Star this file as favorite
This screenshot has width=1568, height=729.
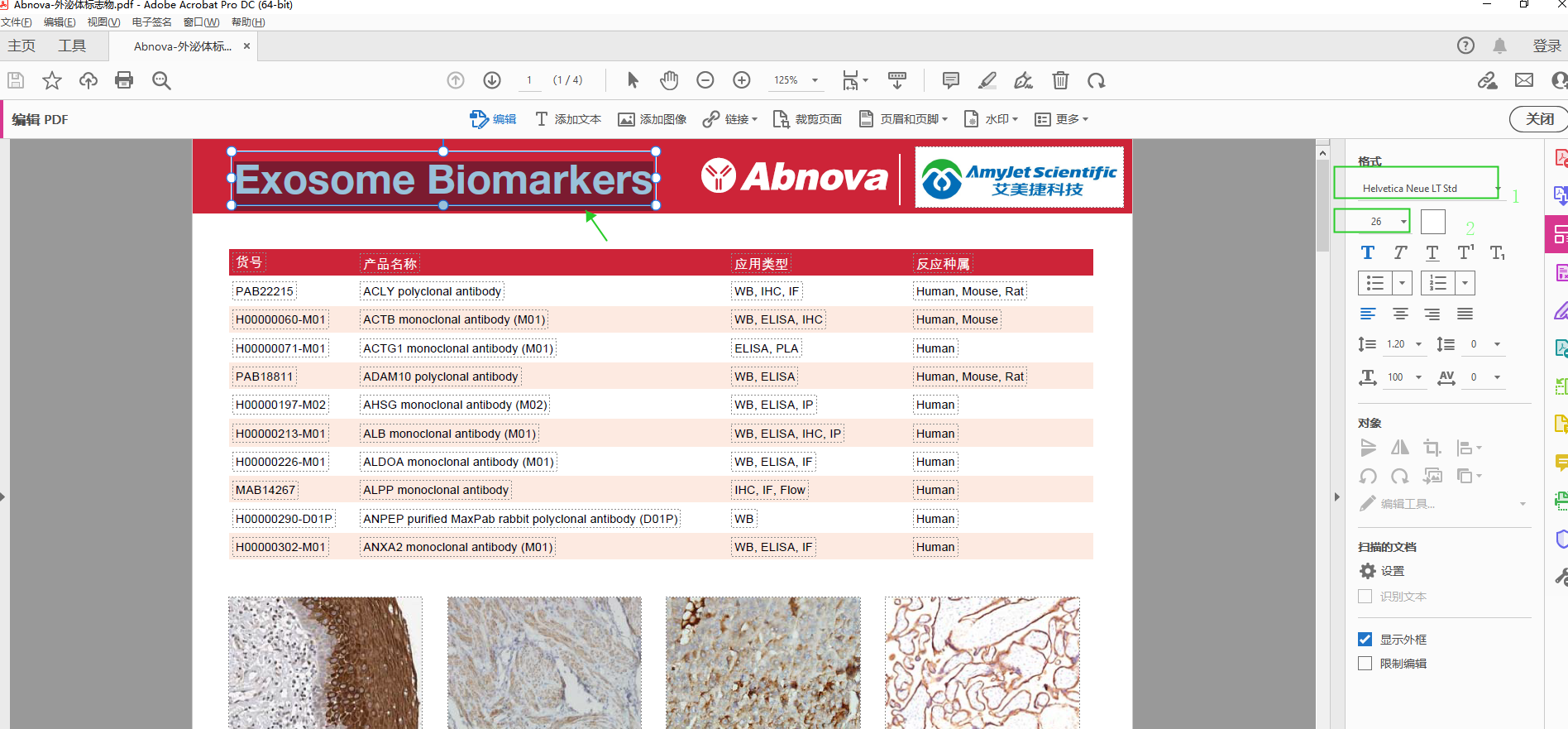(x=52, y=80)
